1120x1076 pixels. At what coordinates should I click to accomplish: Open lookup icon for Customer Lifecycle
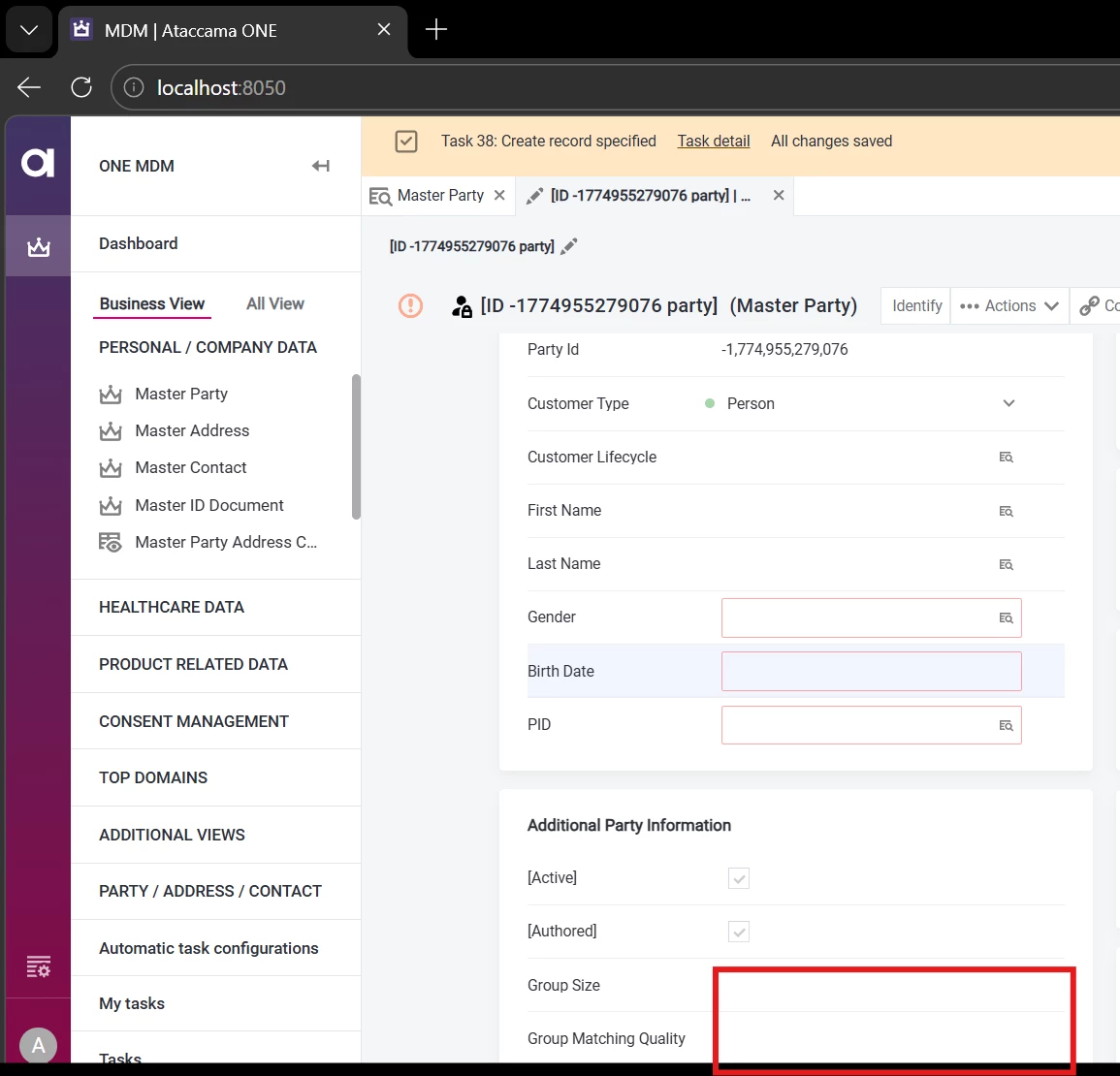pos(1006,457)
